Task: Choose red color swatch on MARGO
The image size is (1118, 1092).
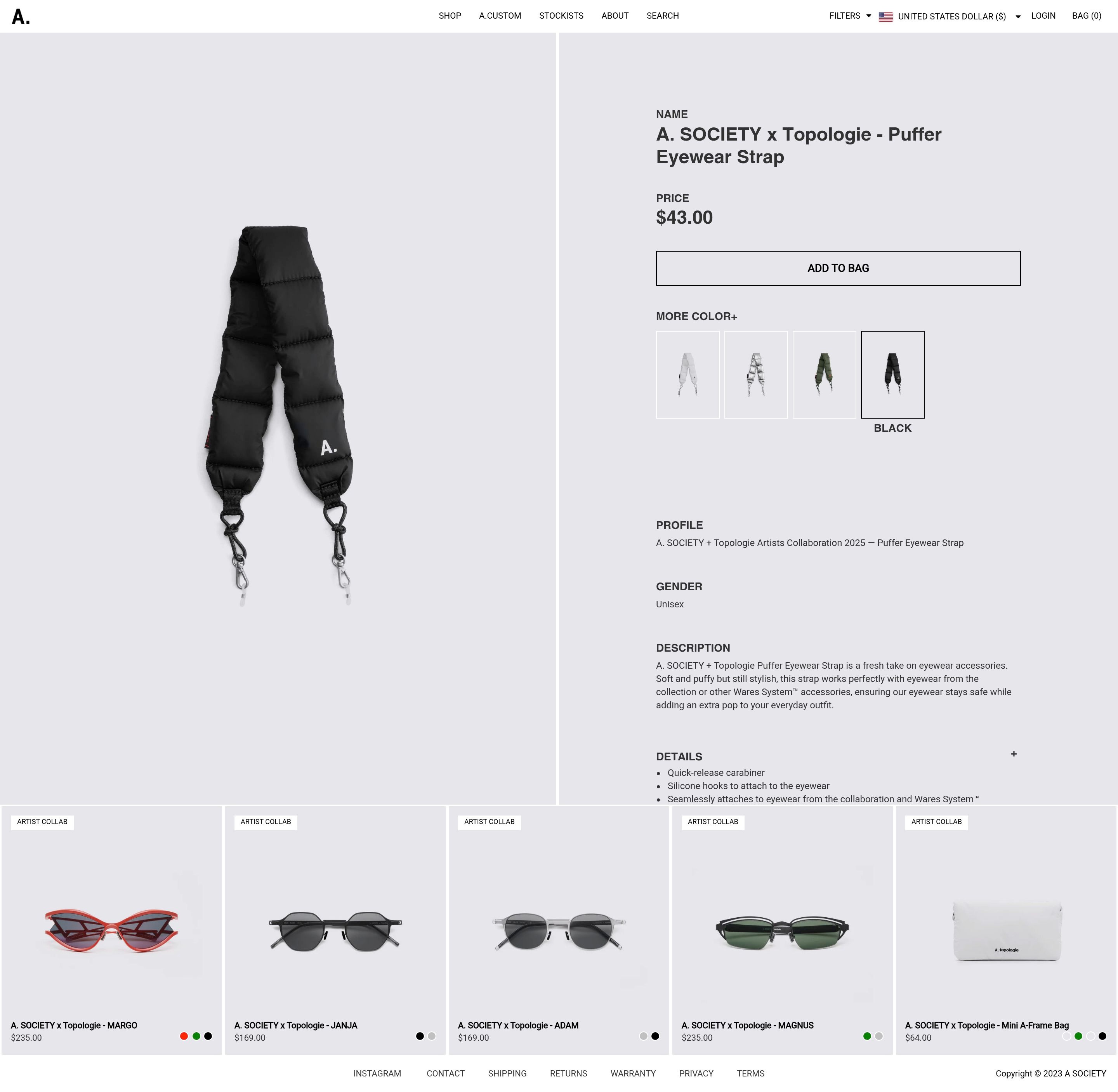Action: (x=184, y=1036)
